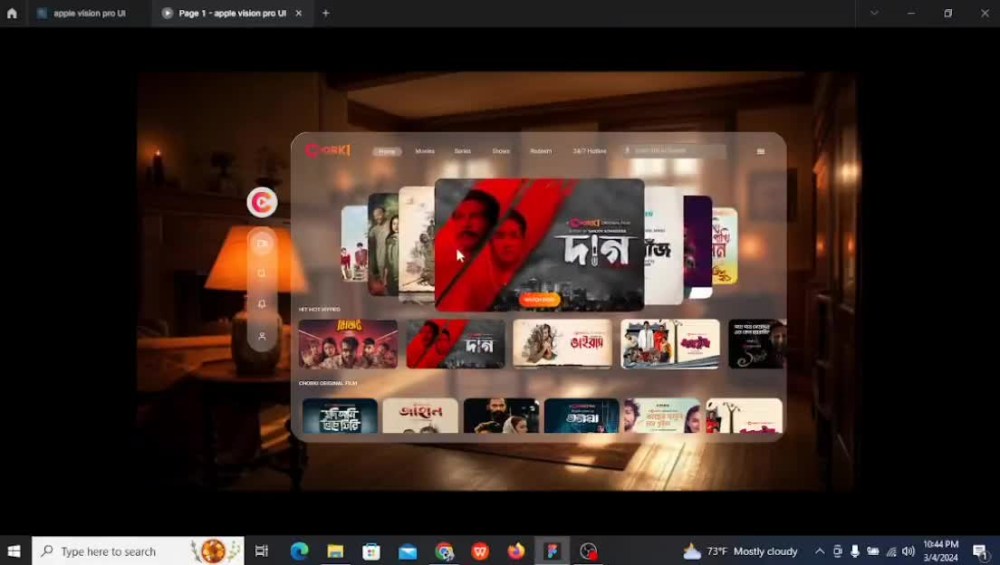Select the beige sketch poster left of the featured one
This screenshot has width=1000, height=565.
coord(417,244)
